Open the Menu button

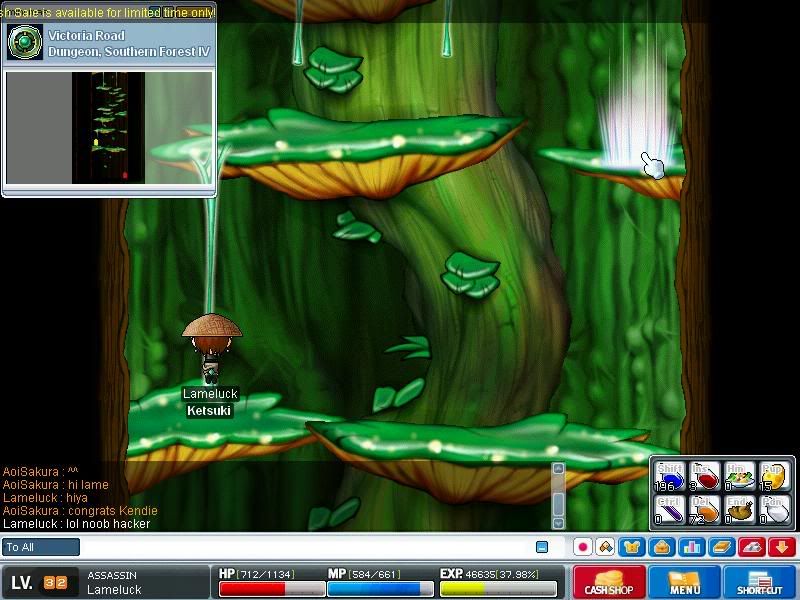point(684,582)
